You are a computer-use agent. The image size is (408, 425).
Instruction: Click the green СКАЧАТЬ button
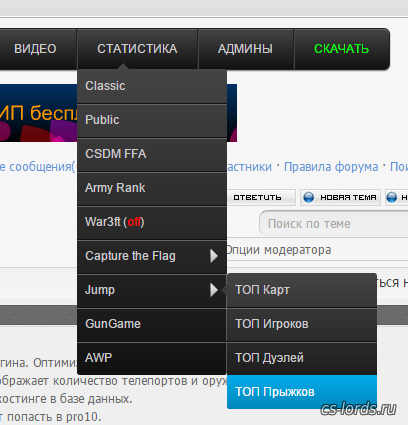[x=342, y=49]
